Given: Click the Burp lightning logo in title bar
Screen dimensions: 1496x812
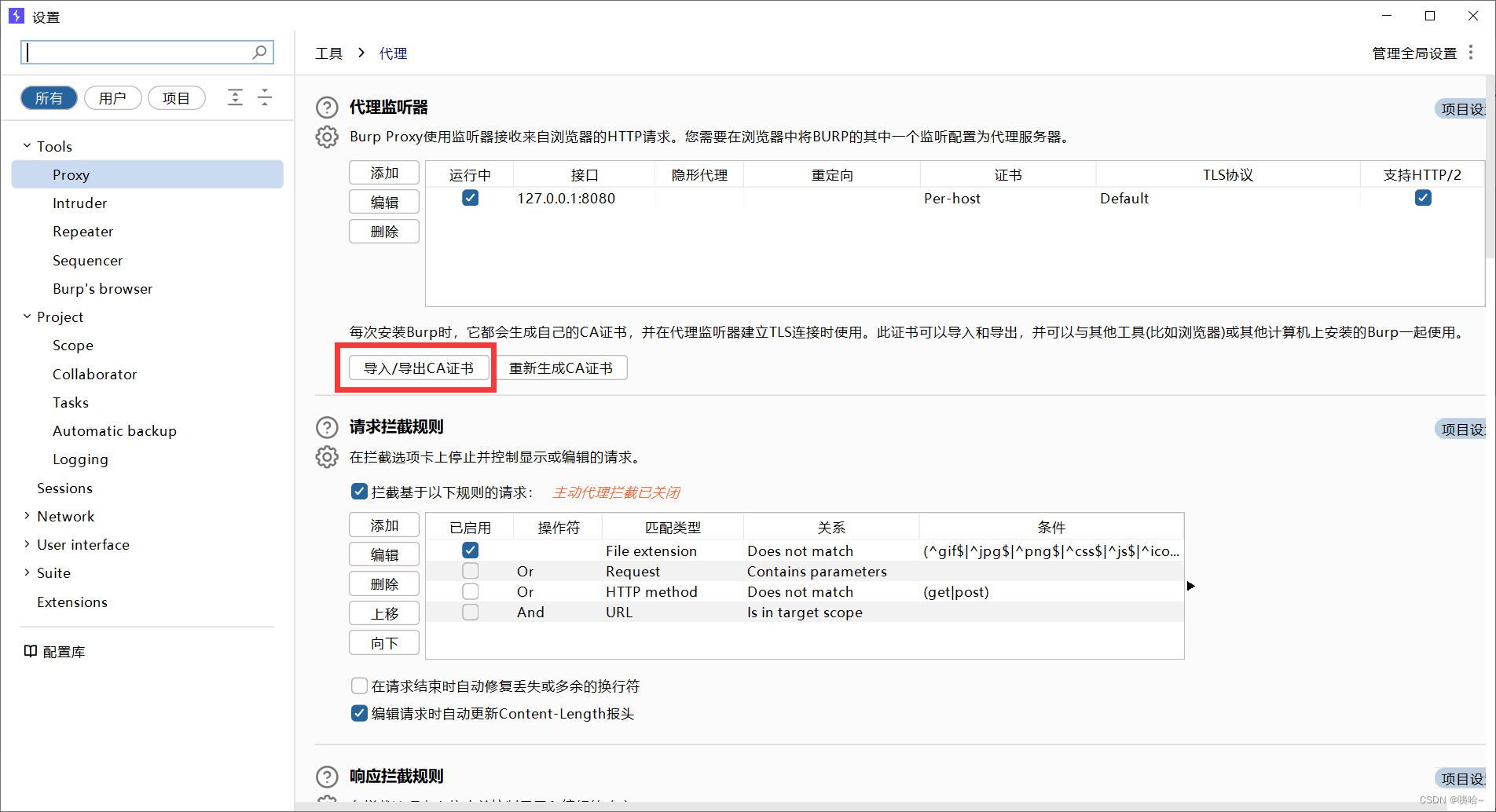Looking at the screenshot, I should point(16,16).
